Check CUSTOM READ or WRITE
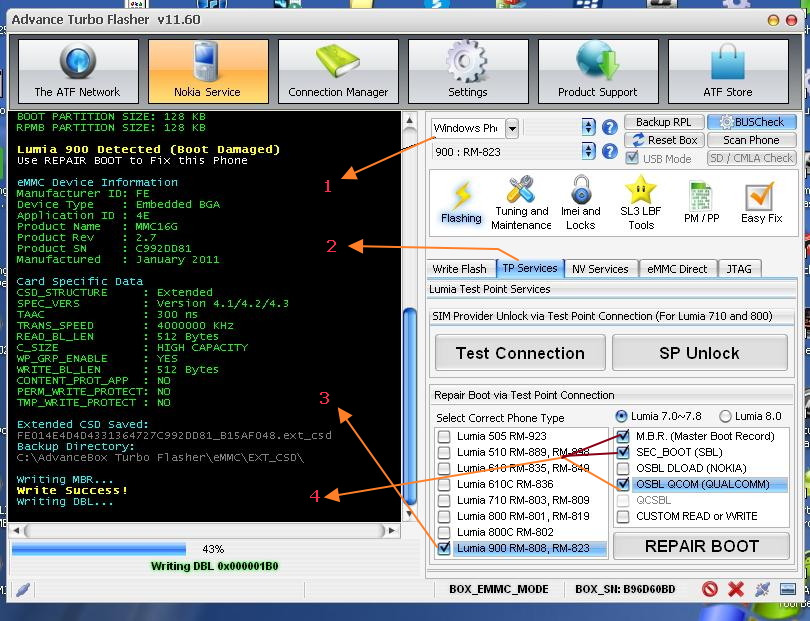 click(x=623, y=516)
